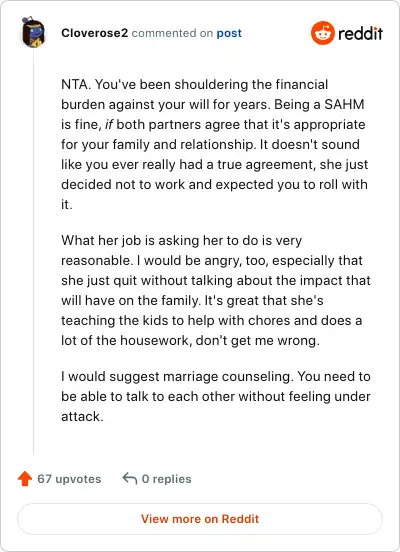Click the Cloverose2 avatar image
Viewport: 400px width, 552px height.
[x=33, y=32]
